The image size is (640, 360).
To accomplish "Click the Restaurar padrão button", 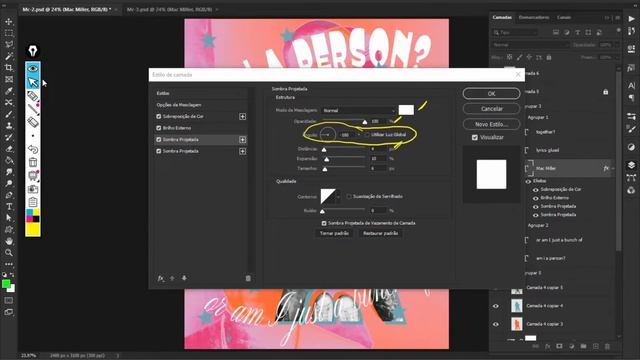I will 380,233.
